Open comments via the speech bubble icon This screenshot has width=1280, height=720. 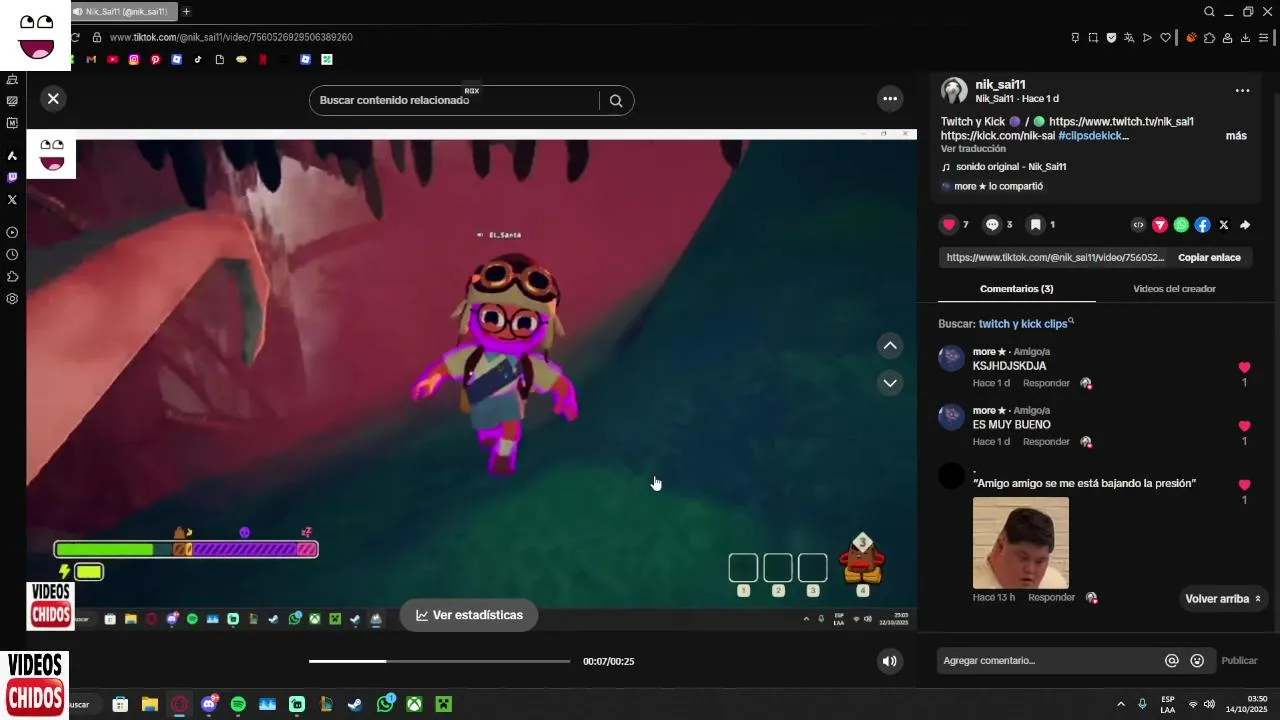(992, 225)
